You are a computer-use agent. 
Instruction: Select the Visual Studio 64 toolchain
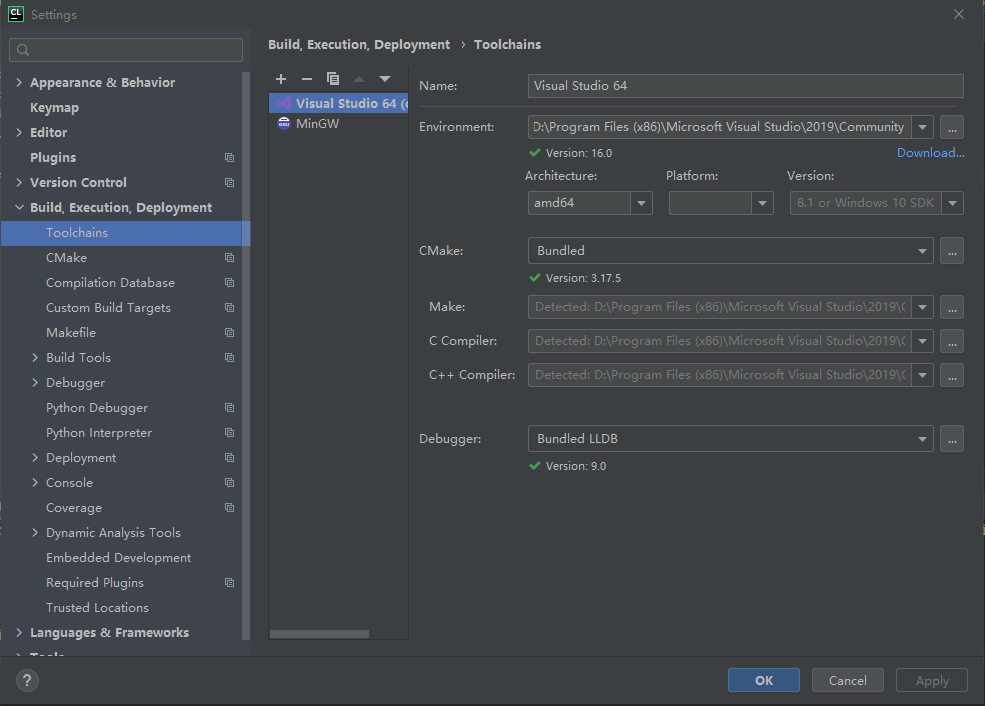339,103
